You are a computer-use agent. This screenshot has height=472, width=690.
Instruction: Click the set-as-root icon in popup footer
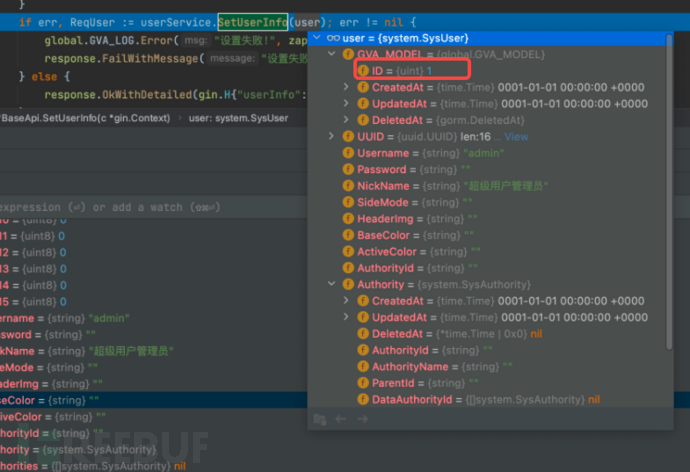point(320,419)
